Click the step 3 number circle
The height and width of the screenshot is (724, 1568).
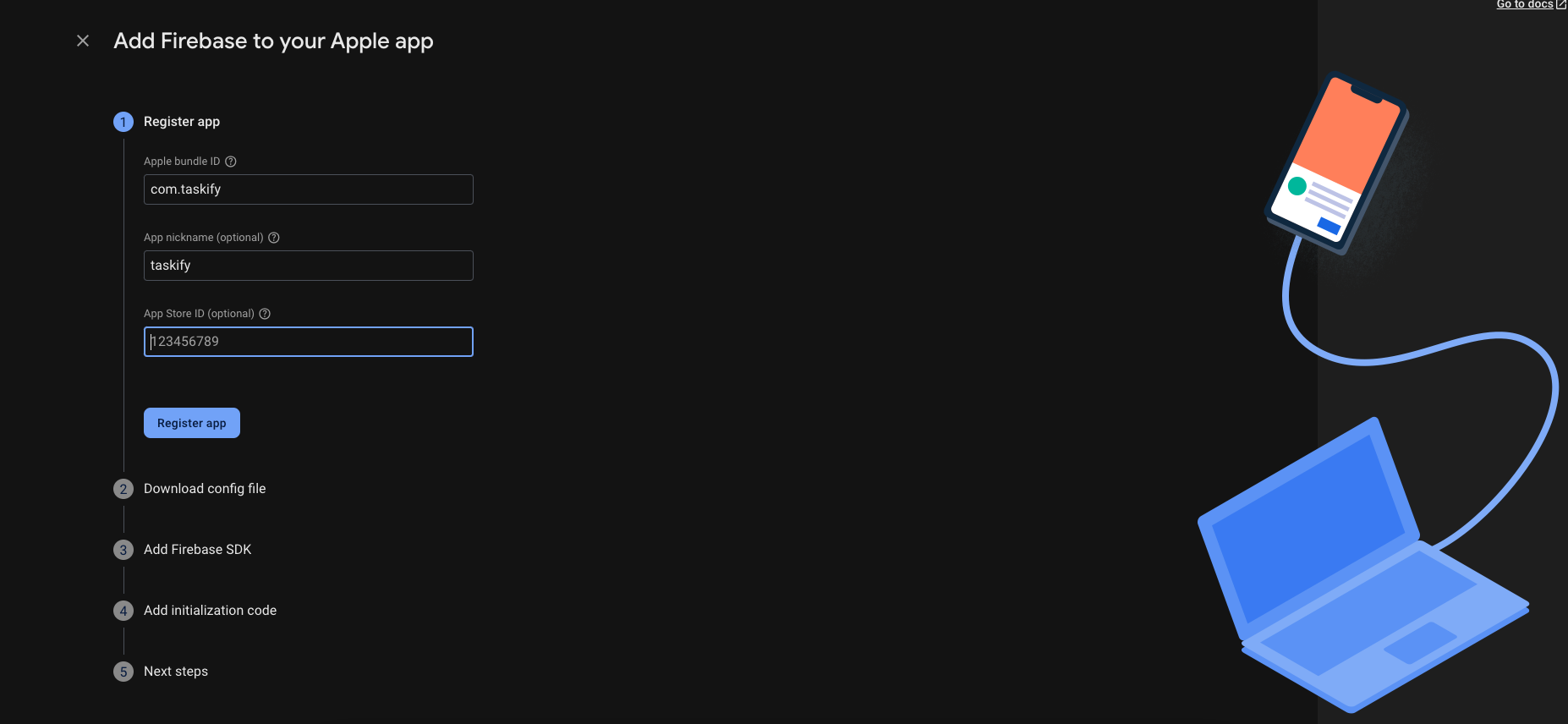pyautogui.click(x=123, y=550)
